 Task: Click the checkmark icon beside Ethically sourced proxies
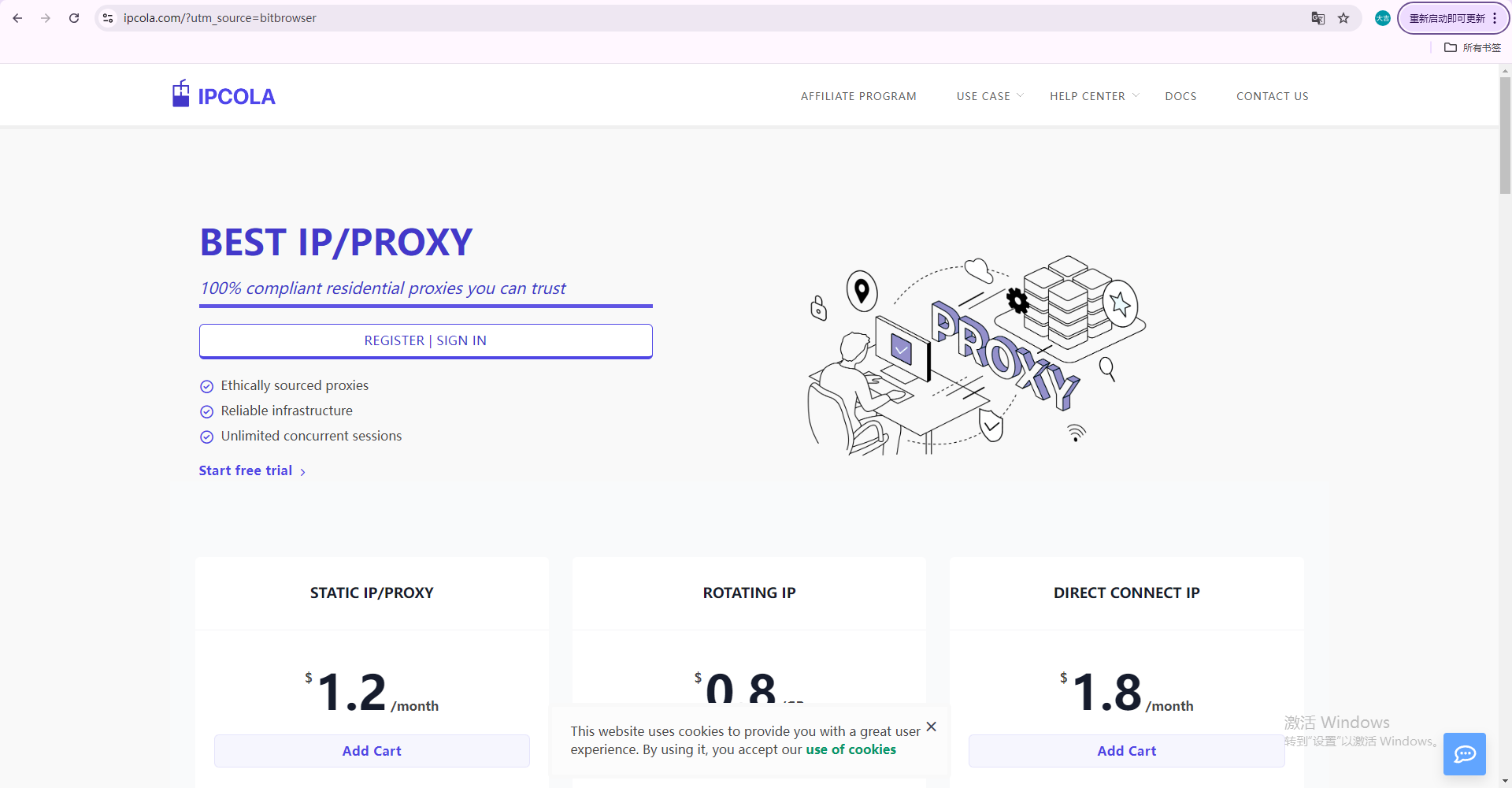[206, 386]
